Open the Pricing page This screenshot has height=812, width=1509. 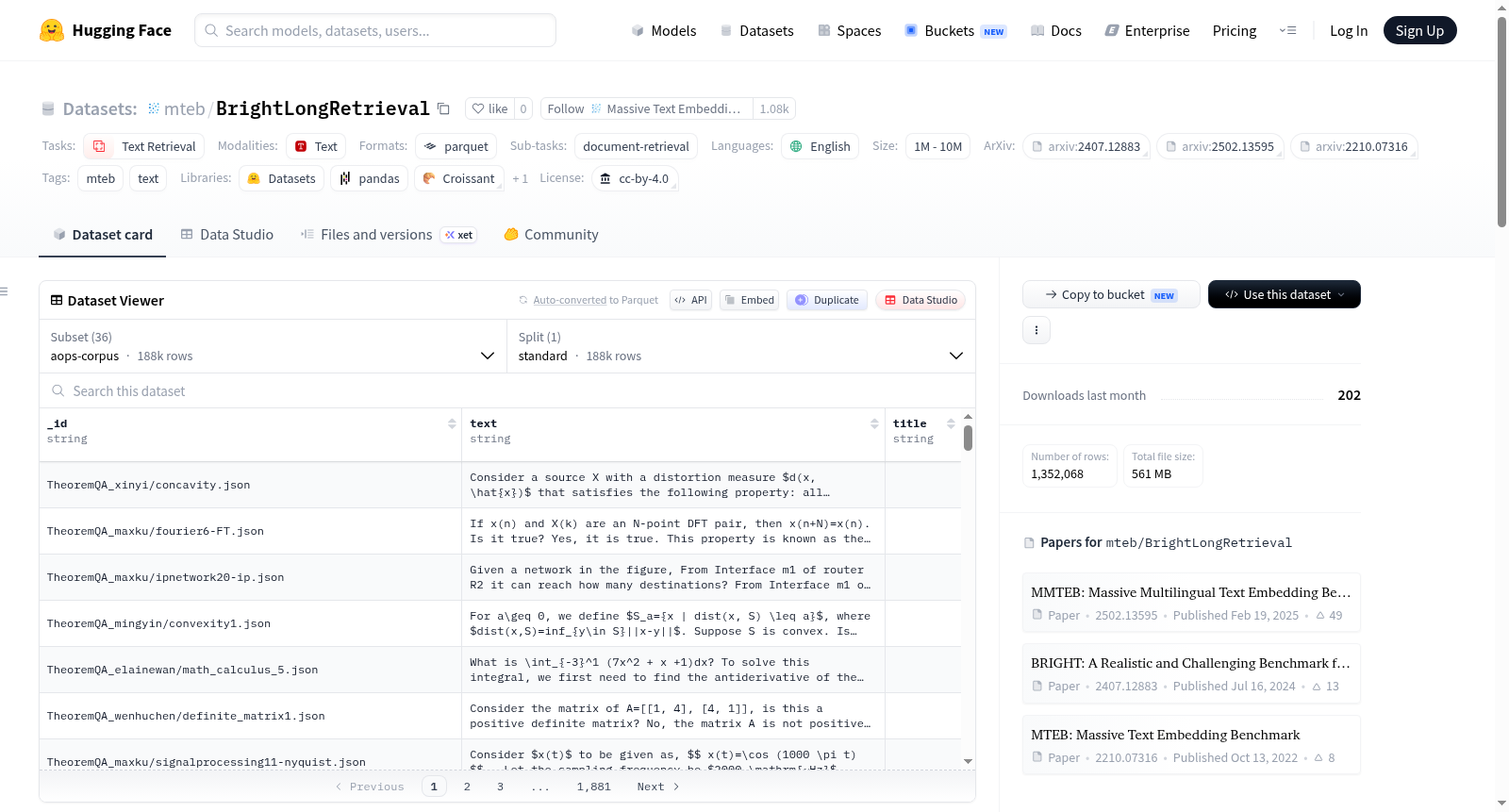pos(1235,31)
